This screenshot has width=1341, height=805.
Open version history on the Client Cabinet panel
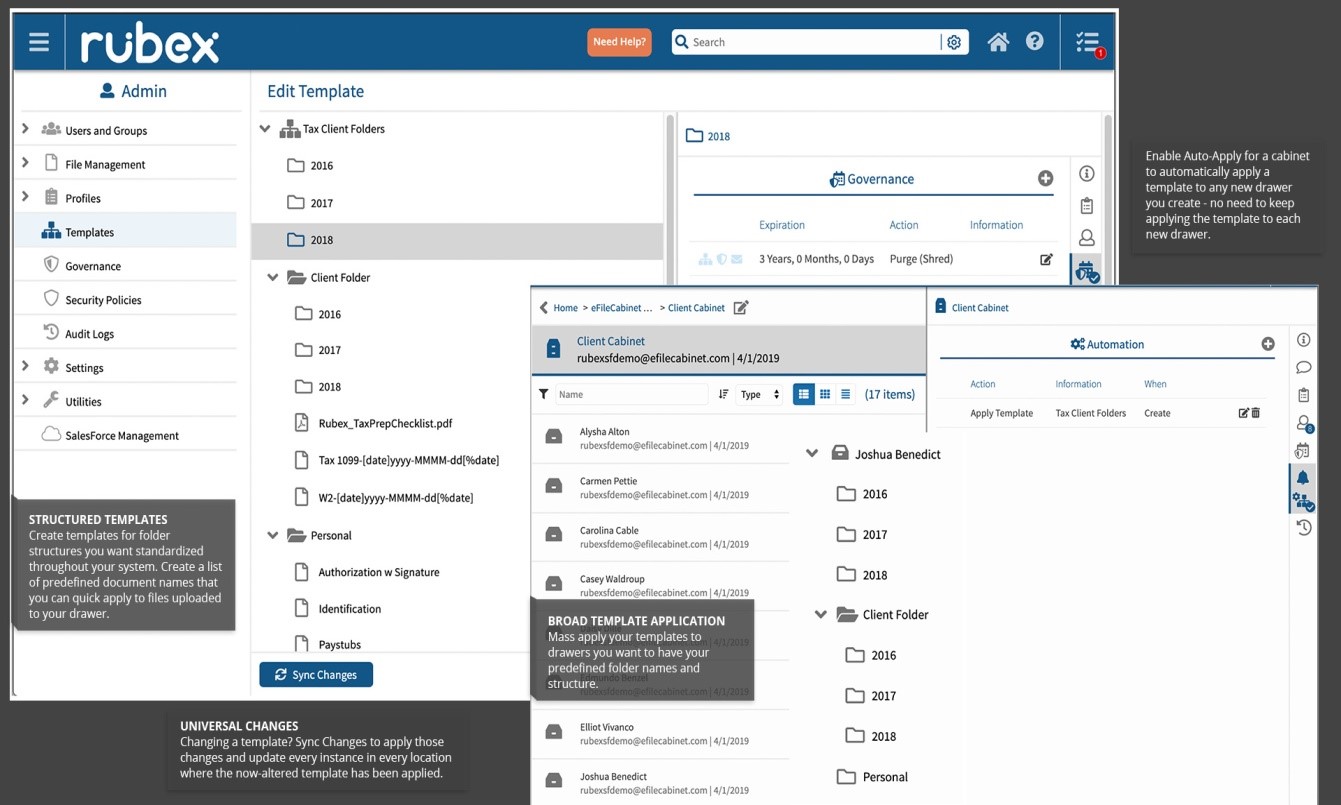[x=1303, y=527]
